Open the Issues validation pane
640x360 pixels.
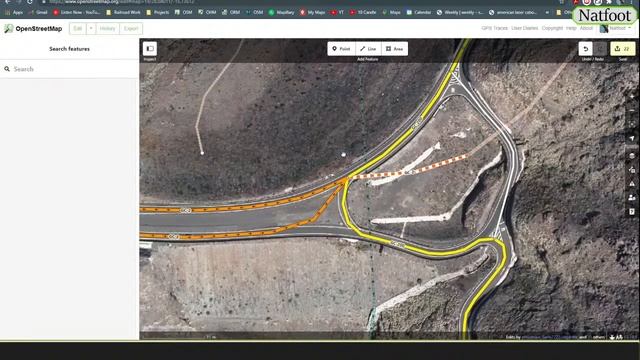click(632, 184)
